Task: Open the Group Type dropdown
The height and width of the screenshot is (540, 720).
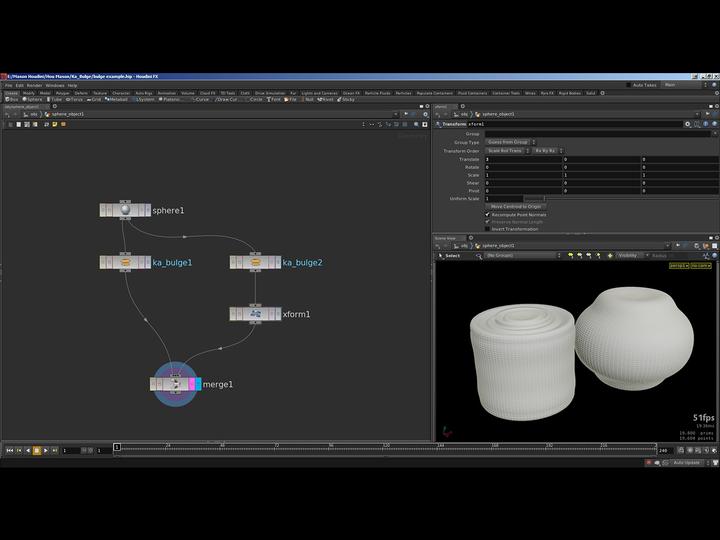Action: (511, 142)
